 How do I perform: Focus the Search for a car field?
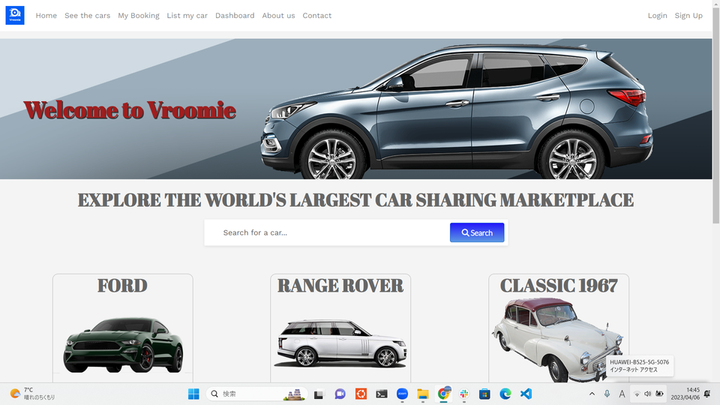(327, 233)
